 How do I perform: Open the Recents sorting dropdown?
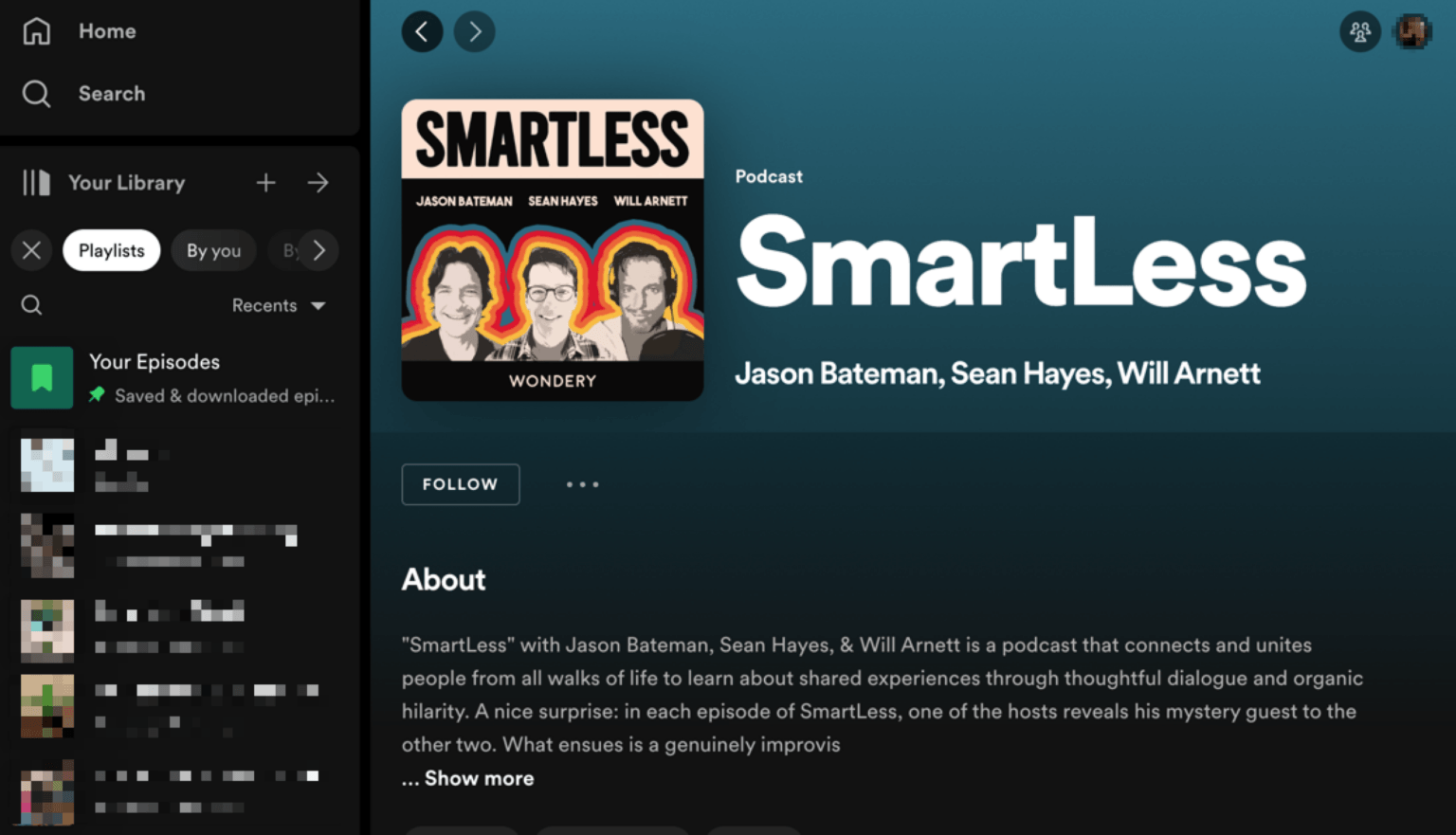(x=280, y=305)
